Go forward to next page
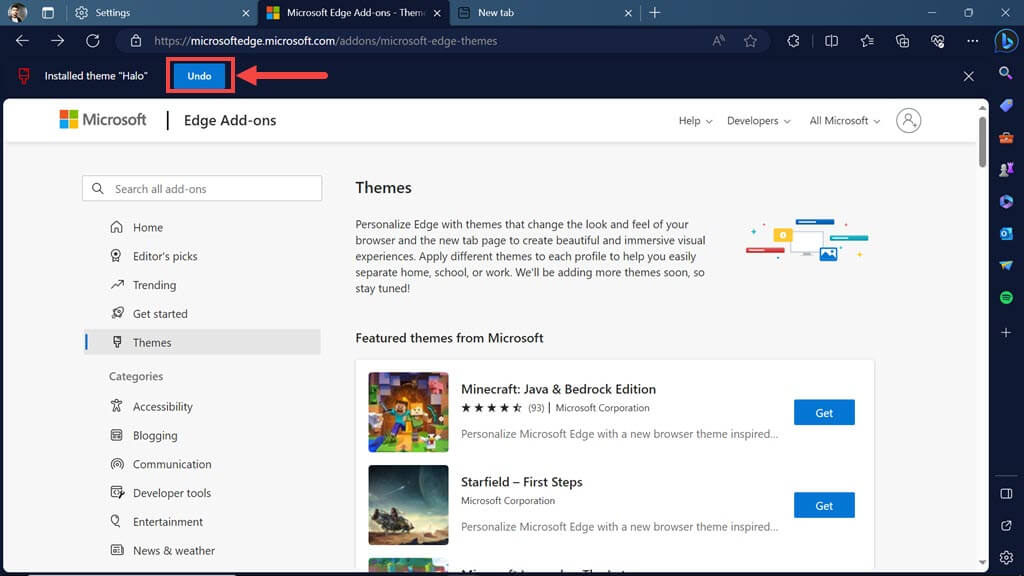1024x576 pixels. [57, 40]
